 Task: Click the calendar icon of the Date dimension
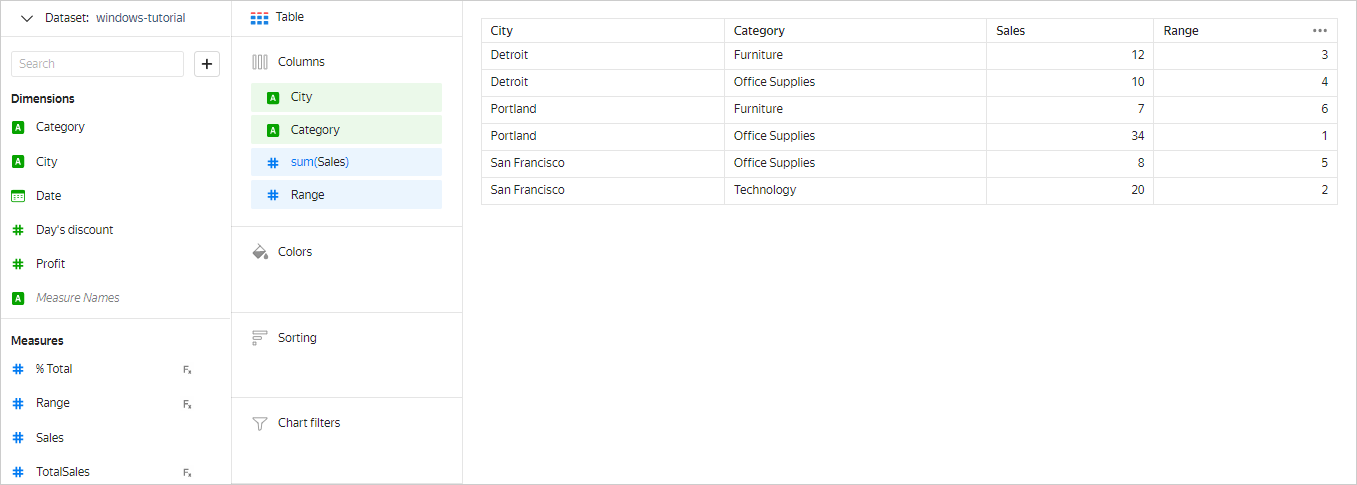[18, 196]
